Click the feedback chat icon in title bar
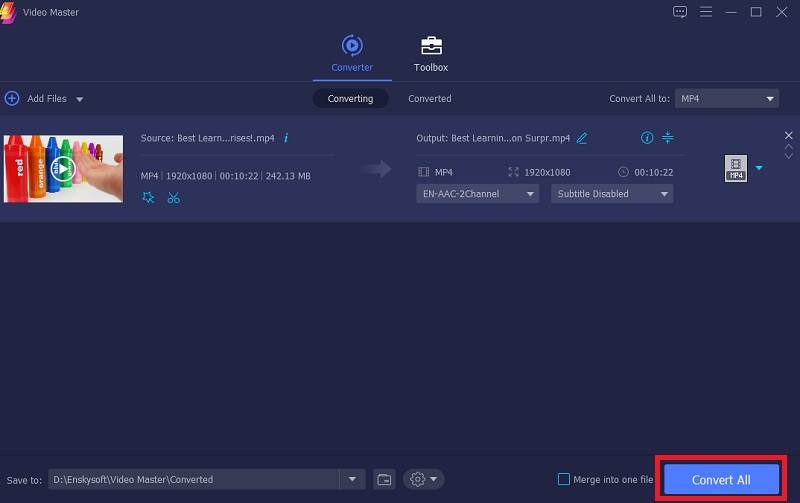The image size is (800, 503). (x=680, y=12)
